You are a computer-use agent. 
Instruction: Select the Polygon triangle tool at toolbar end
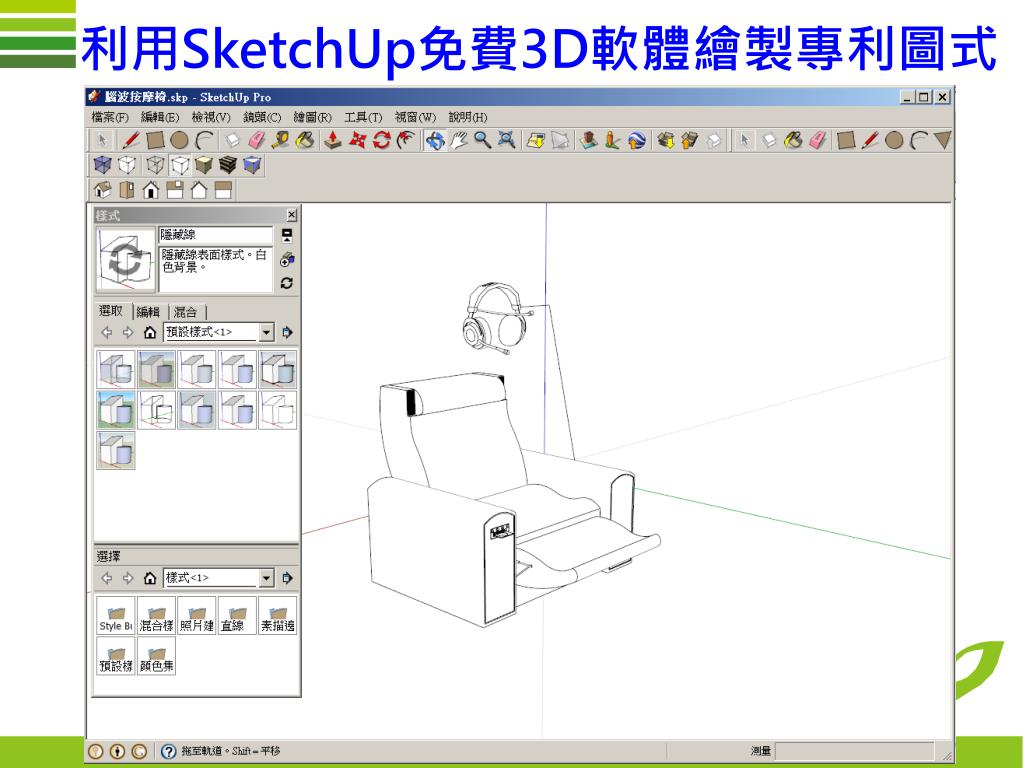942,140
